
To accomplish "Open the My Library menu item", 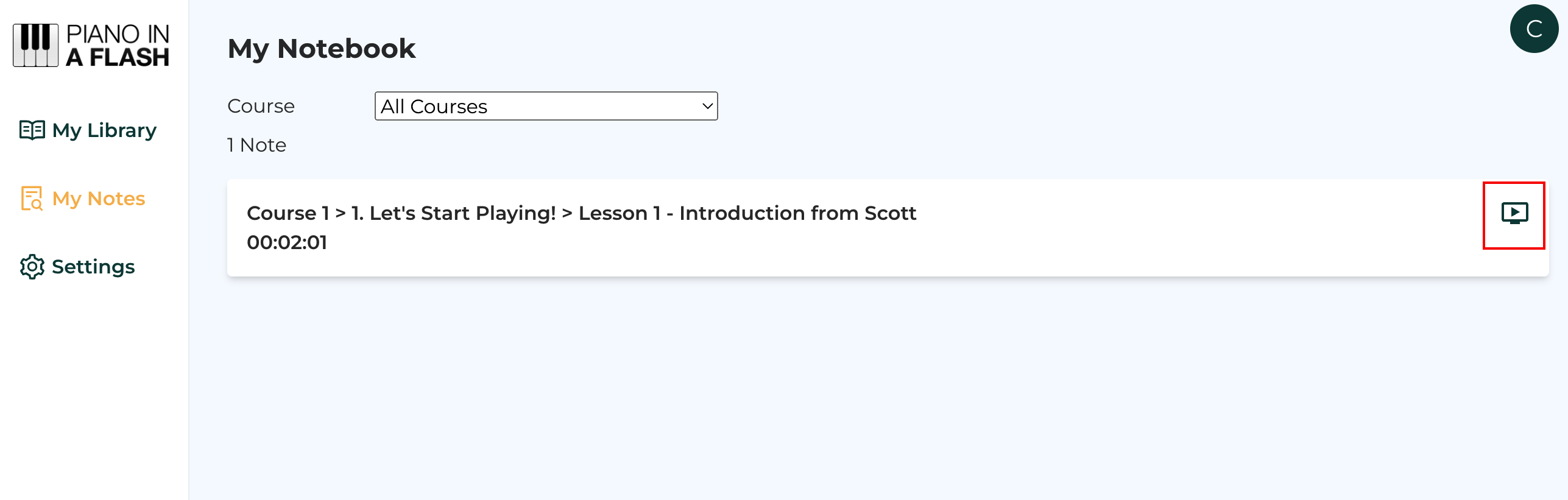I will tap(104, 130).
